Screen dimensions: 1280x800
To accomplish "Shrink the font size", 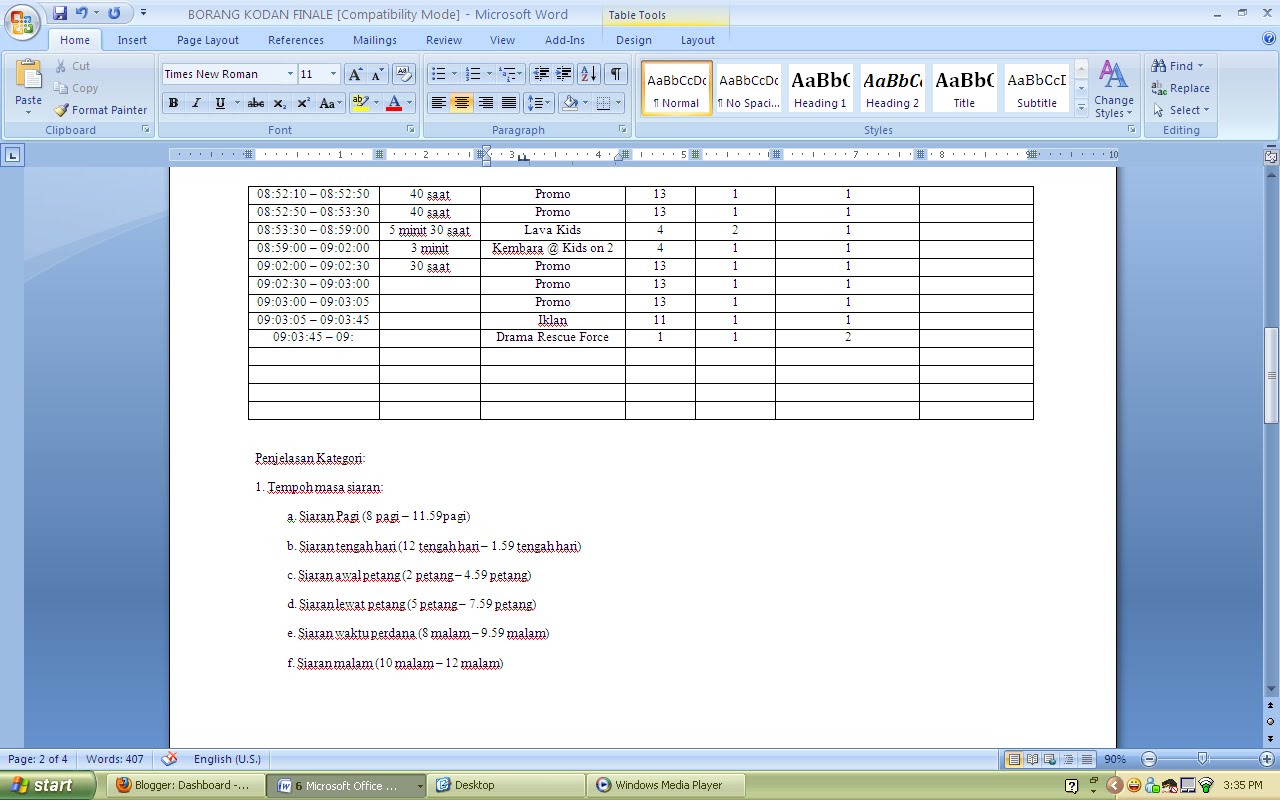I will [377, 74].
